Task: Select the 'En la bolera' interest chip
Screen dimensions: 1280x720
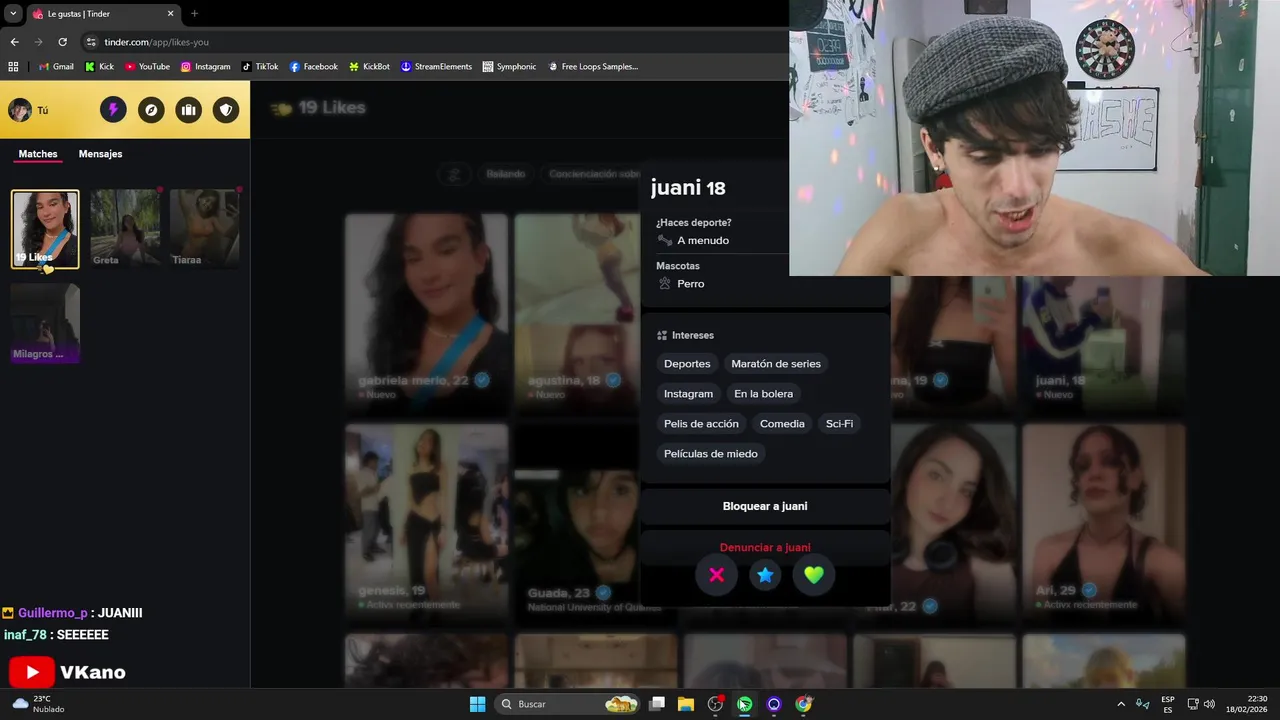Action: tap(763, 394)
